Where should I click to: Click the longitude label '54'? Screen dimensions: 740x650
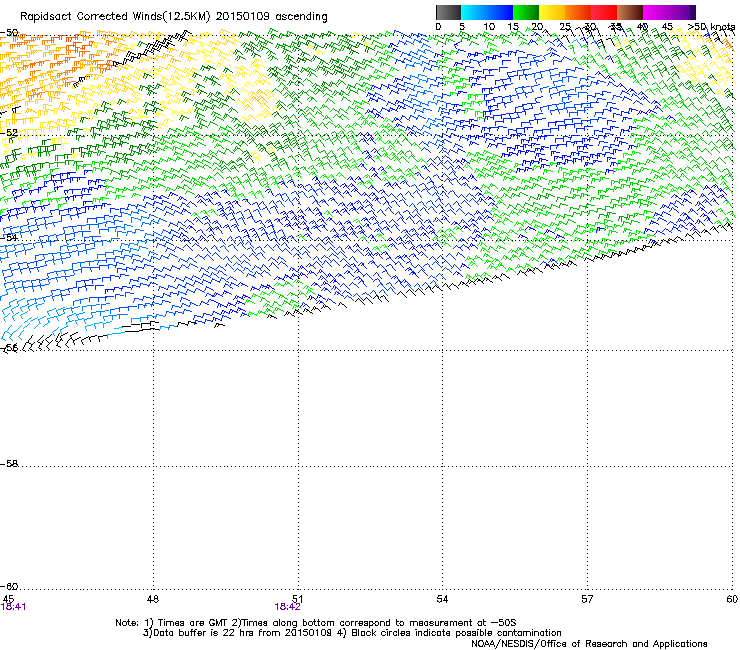[442, 599]
